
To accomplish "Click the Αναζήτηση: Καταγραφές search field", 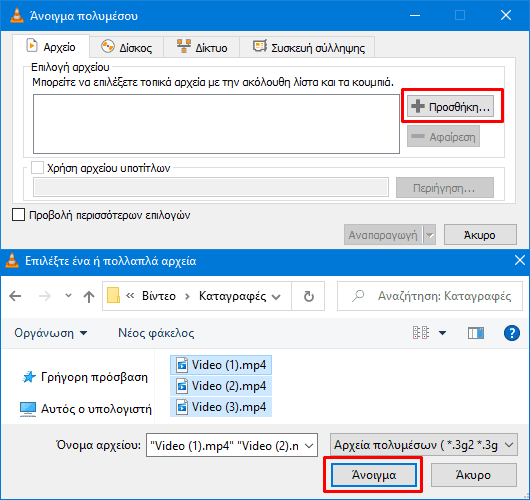I will pos(430,296).
